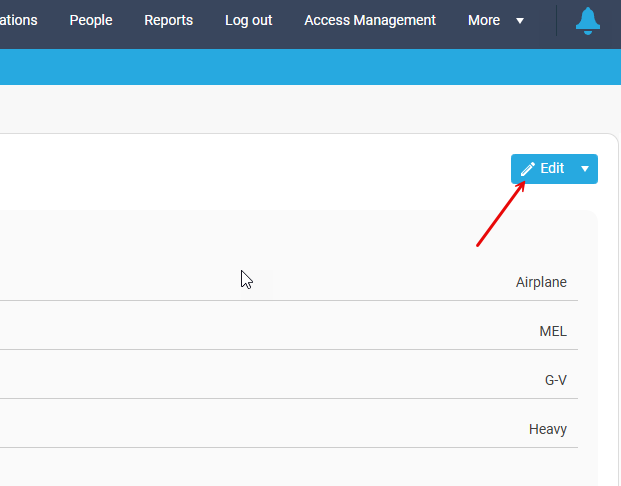
Task: Select the MEL value in details list
Action: click(552, 331)
